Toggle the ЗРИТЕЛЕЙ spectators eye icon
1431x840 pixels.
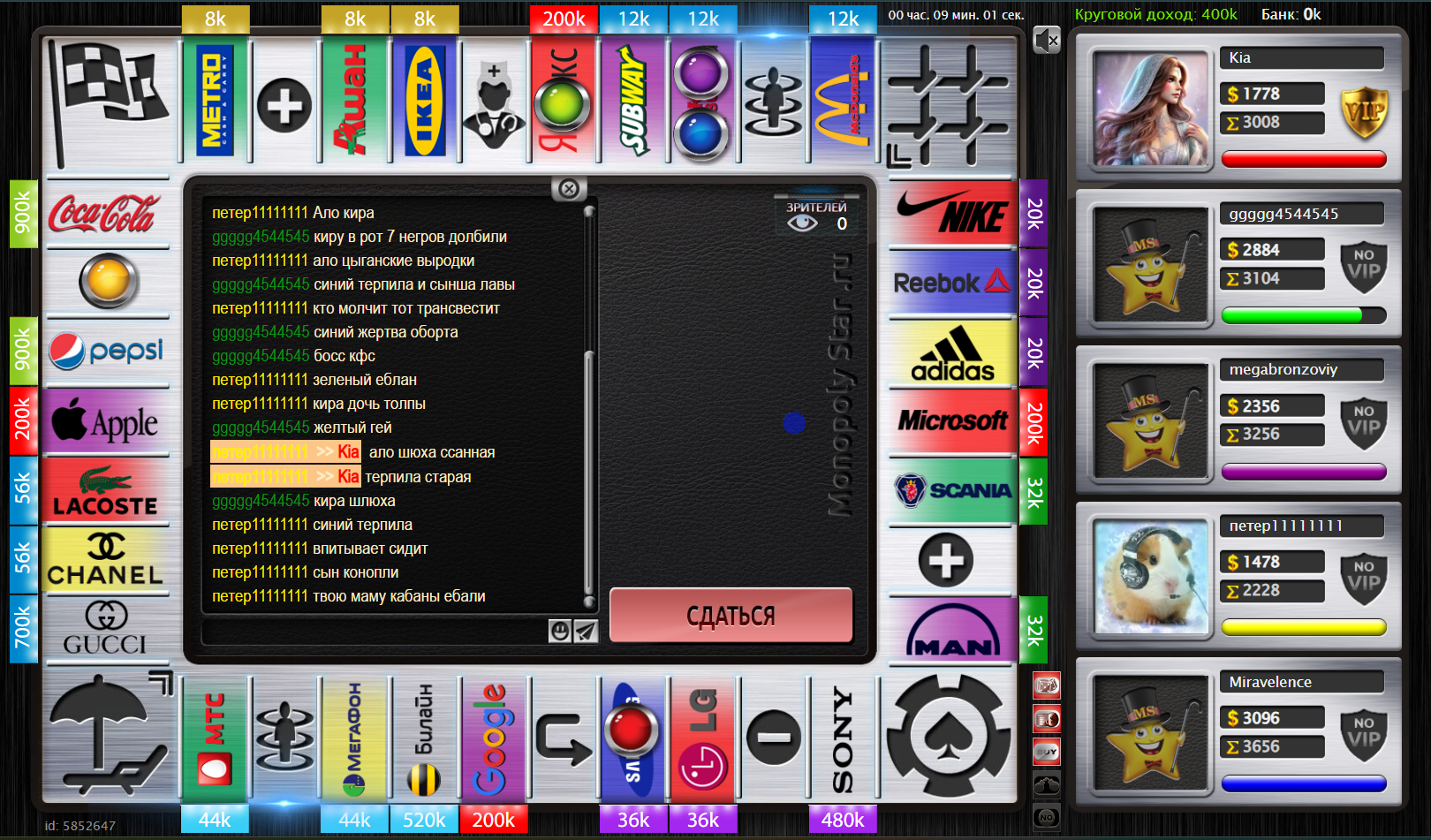tap(802, 223)
